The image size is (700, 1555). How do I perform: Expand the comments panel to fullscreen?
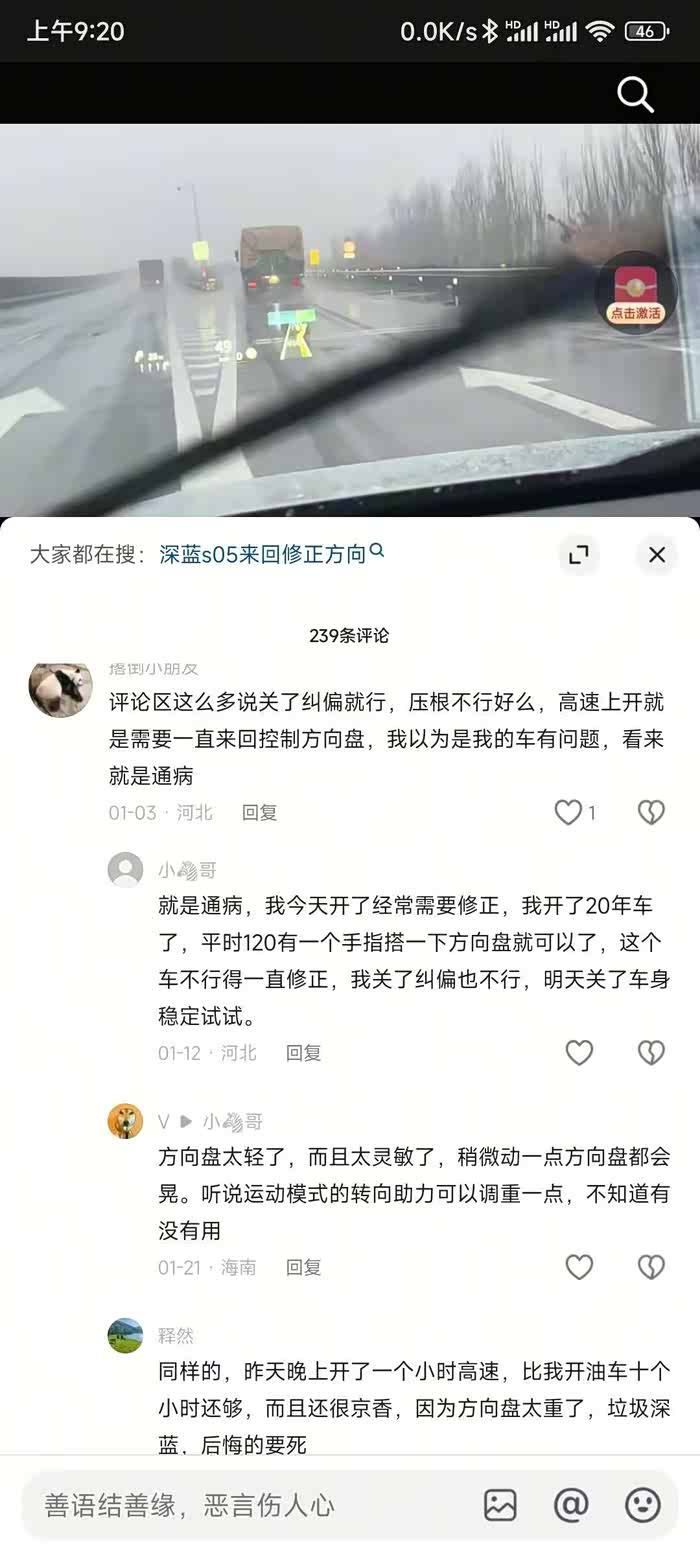click(x=579, y=555)
